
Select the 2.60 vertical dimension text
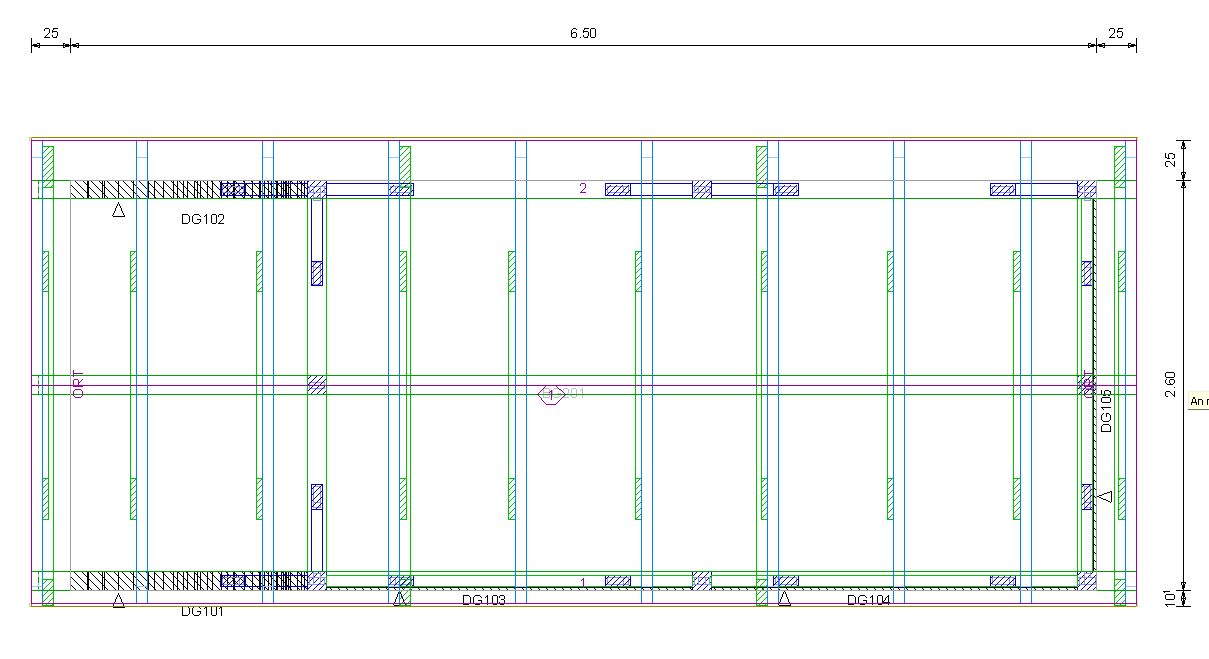(x=1171, y=384)
